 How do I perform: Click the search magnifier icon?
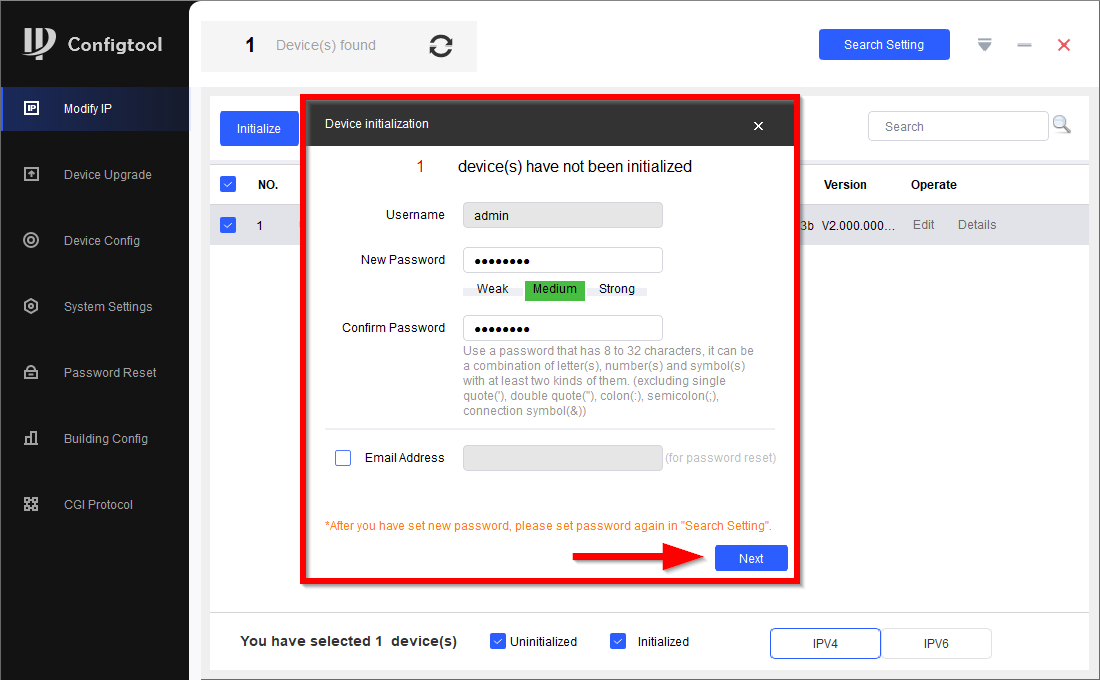coord(1062,126)
